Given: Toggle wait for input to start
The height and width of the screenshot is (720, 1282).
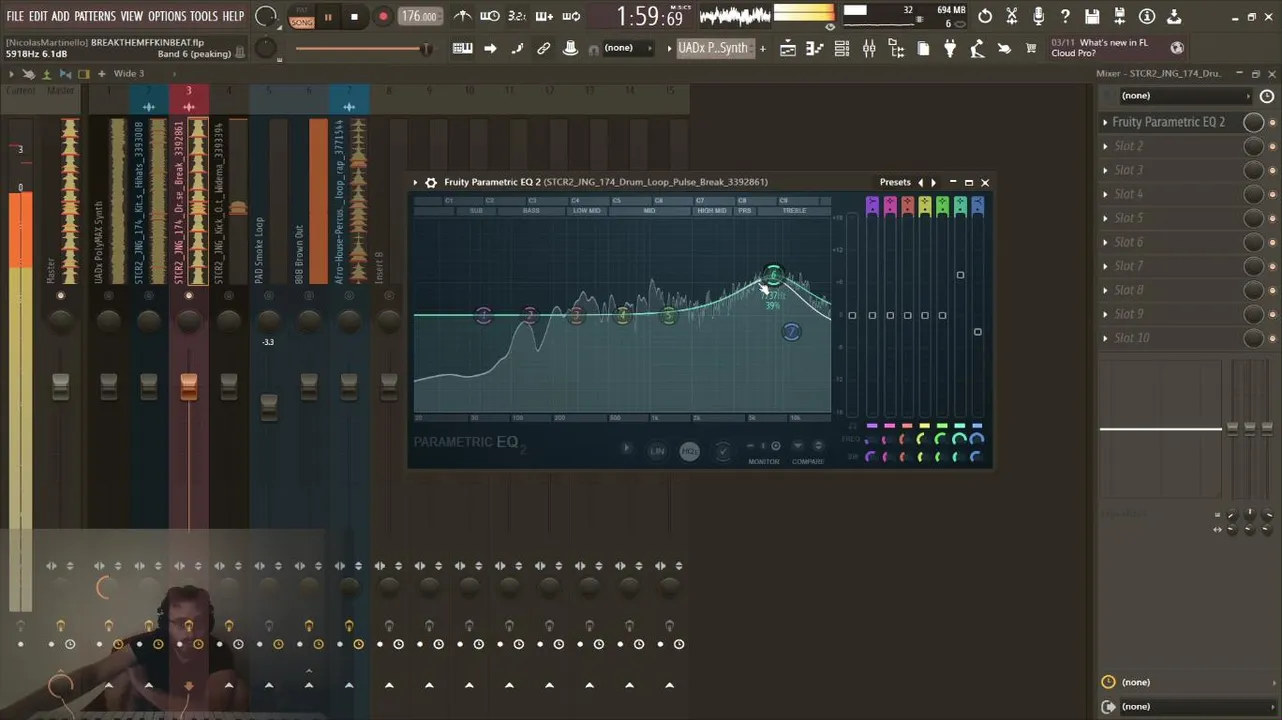Looking at the screenshot, I should 490,16.
